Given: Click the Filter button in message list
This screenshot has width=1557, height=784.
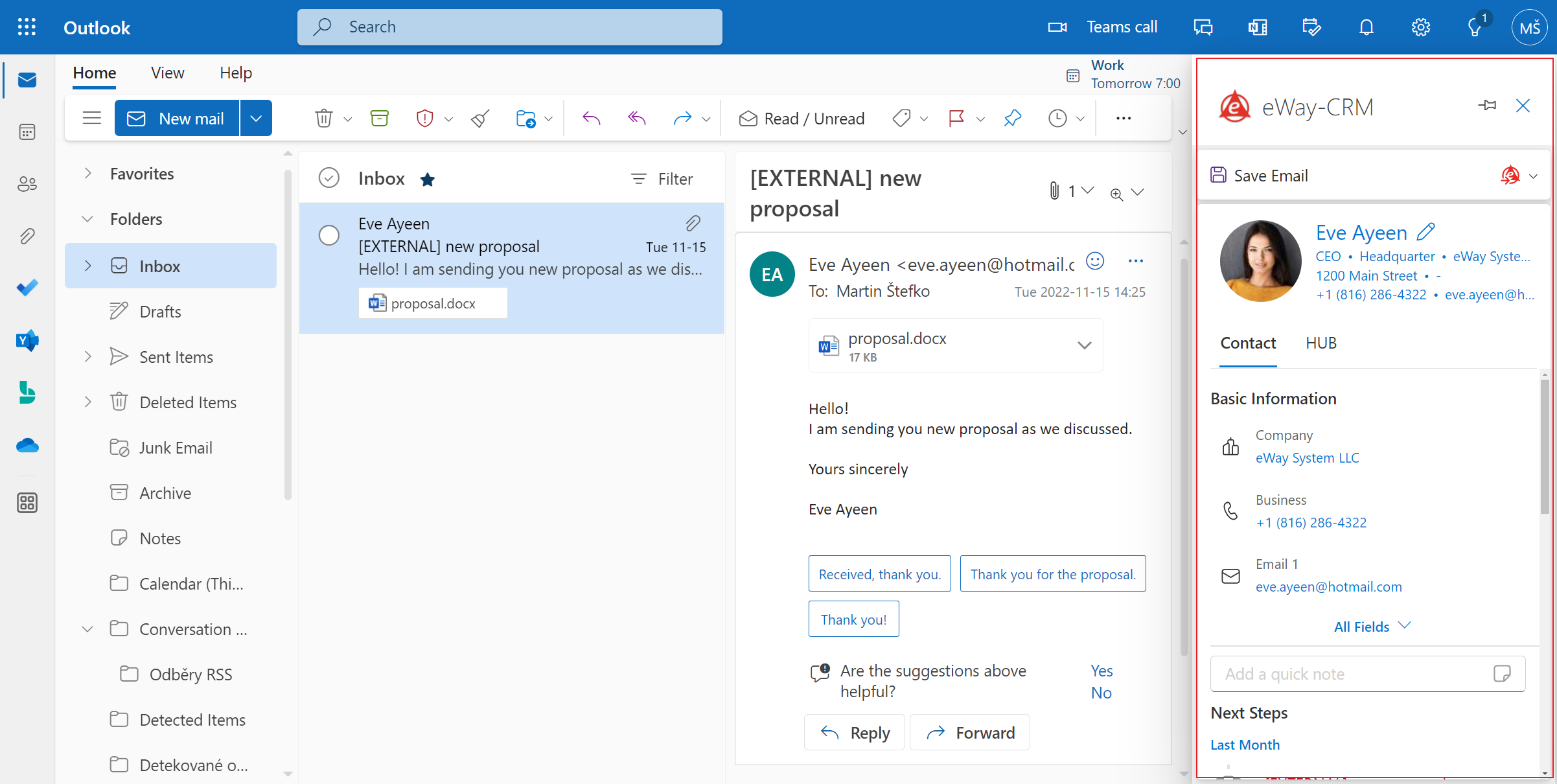Looking at the screenshot, I should tap(662, 179).
